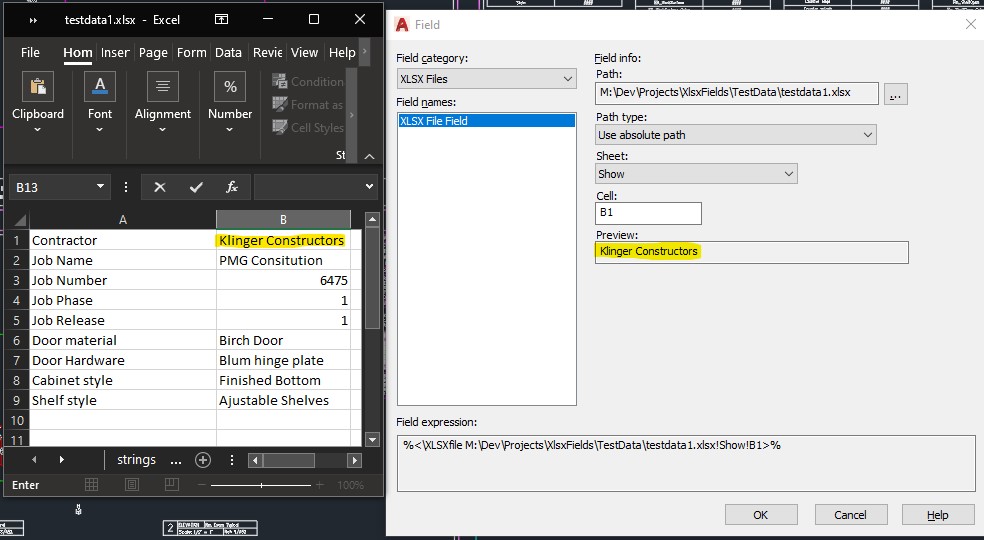The image size is (984, 540).
Task: Switch to the Page Layout ribbon tab
Action: click(153, 53)
